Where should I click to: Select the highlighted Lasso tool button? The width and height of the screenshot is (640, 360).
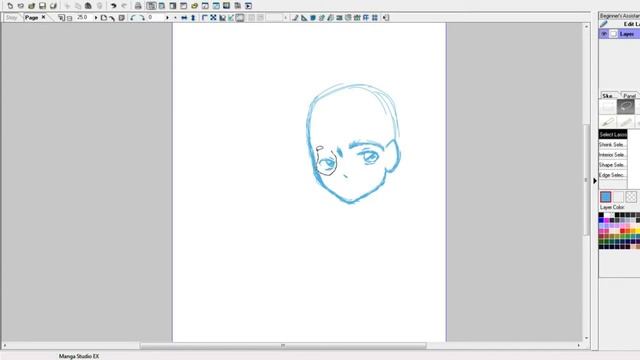(x=625, y=107)
